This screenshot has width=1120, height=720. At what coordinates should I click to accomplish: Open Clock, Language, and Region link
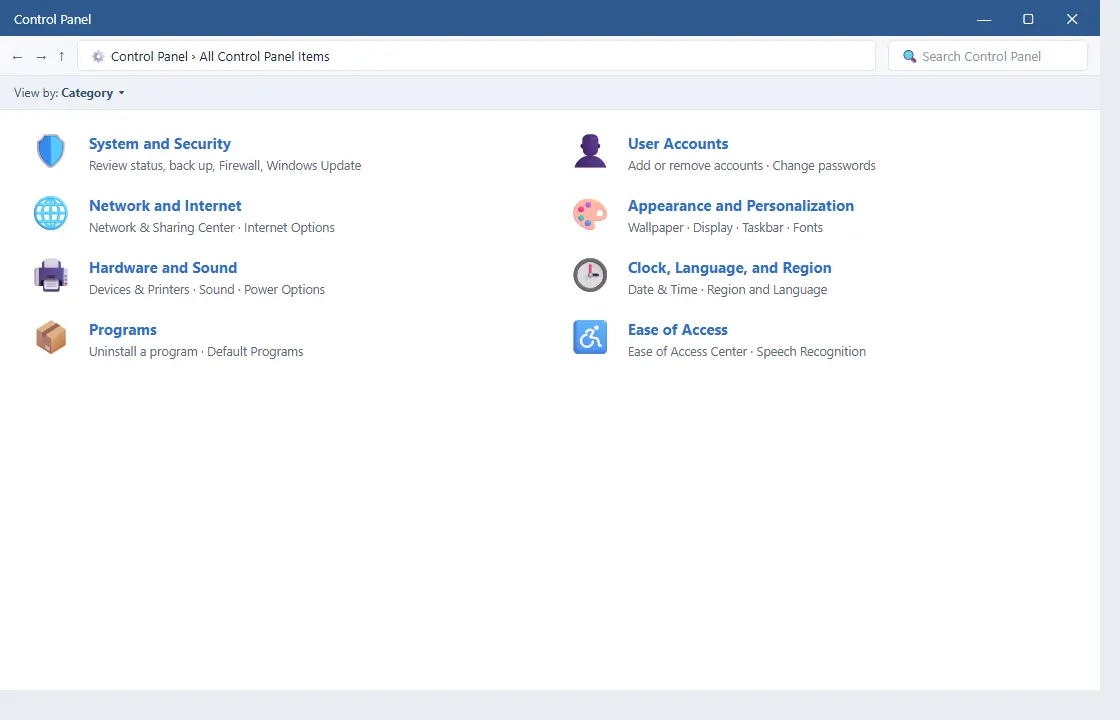point(729,268)
